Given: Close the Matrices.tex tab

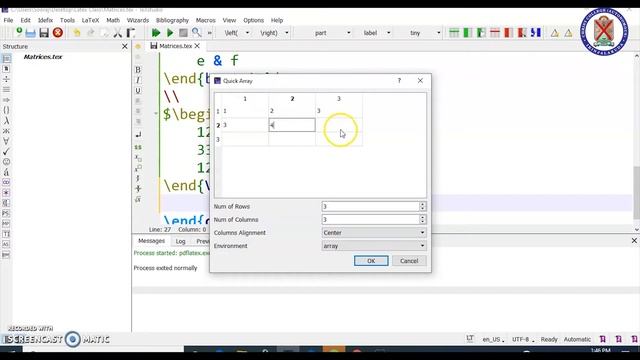Looking at the screenshot, I should pyautogui.click(x=197, y=46).
